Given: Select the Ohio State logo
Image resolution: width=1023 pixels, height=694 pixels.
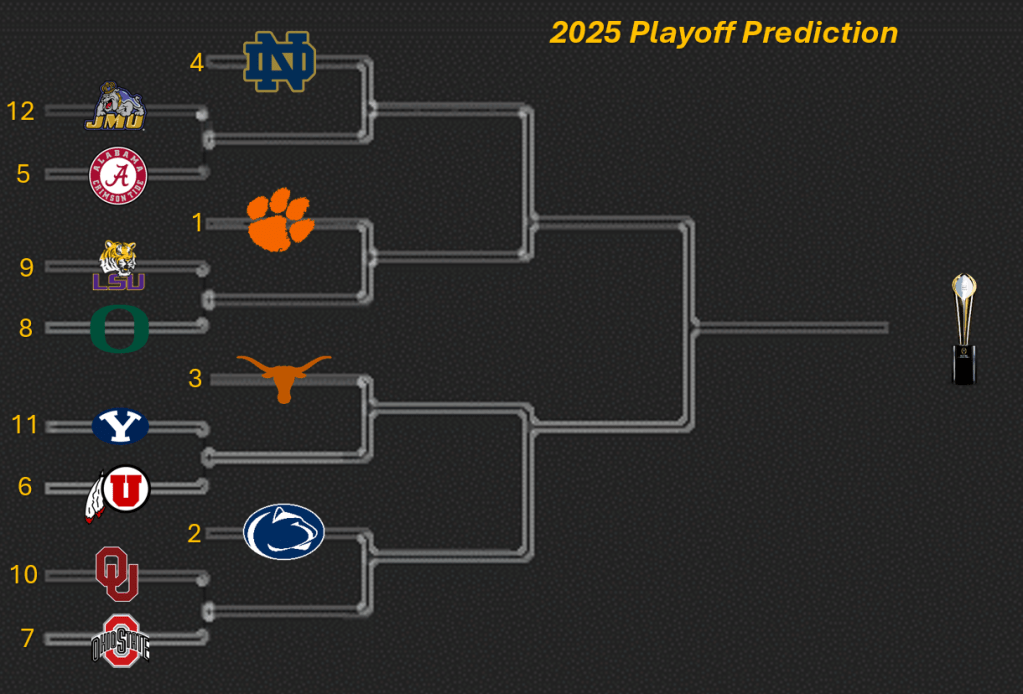Looking at the screenshot, I should click(120, 640).
